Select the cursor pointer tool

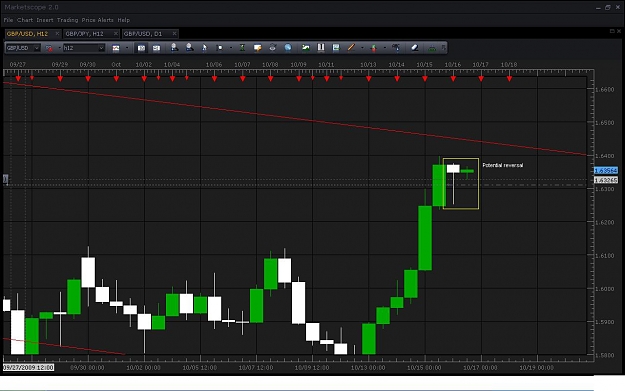pos(204,48)
